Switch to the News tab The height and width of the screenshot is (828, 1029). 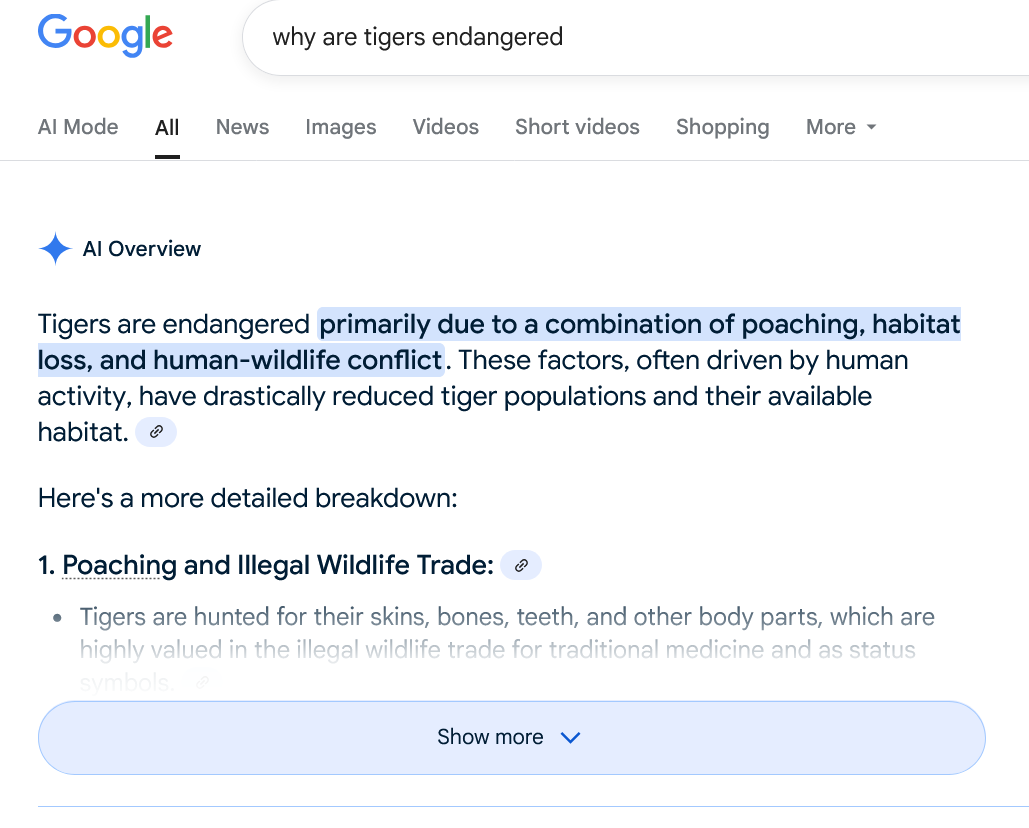click(242, 127)
